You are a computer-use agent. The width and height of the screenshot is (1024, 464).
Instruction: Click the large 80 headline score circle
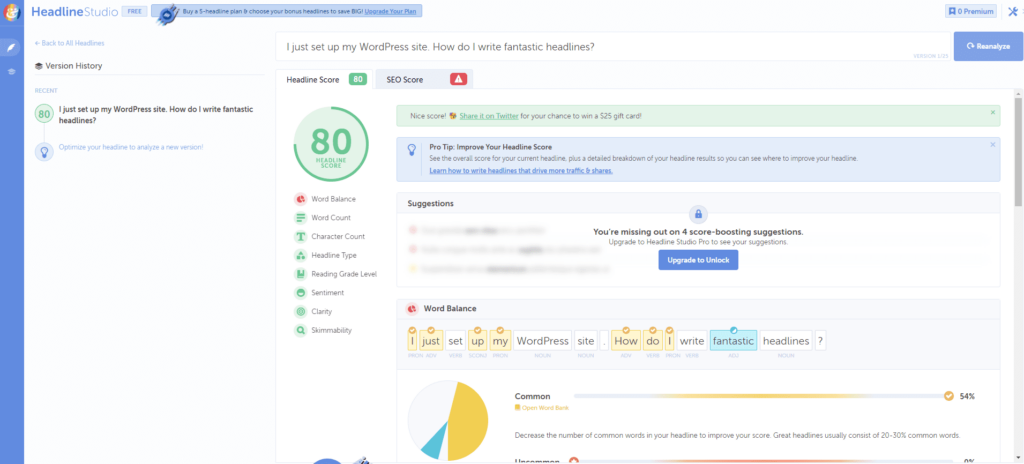331,144
